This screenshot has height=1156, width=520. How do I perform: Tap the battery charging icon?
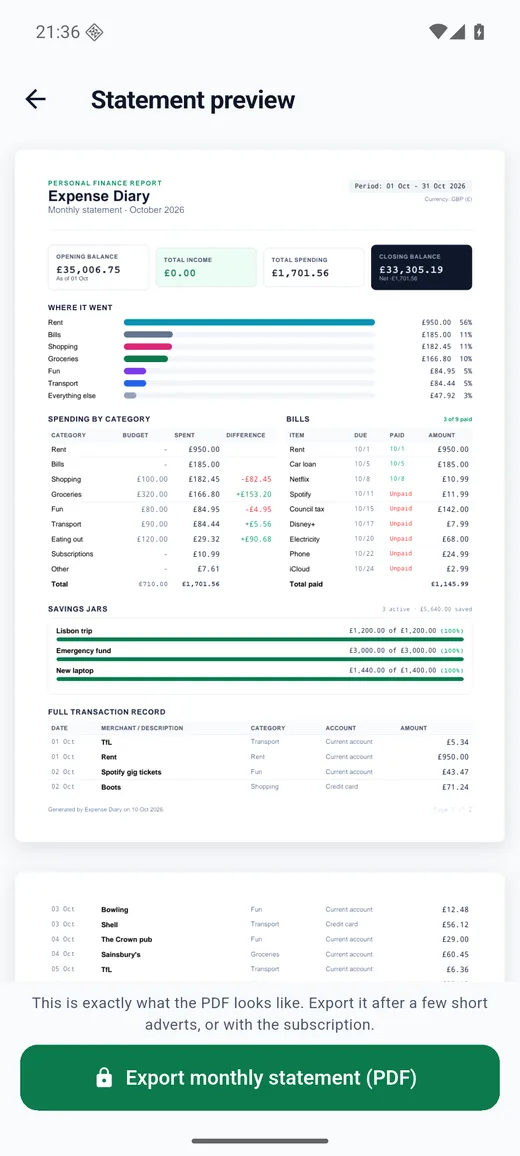coord(479,32)
